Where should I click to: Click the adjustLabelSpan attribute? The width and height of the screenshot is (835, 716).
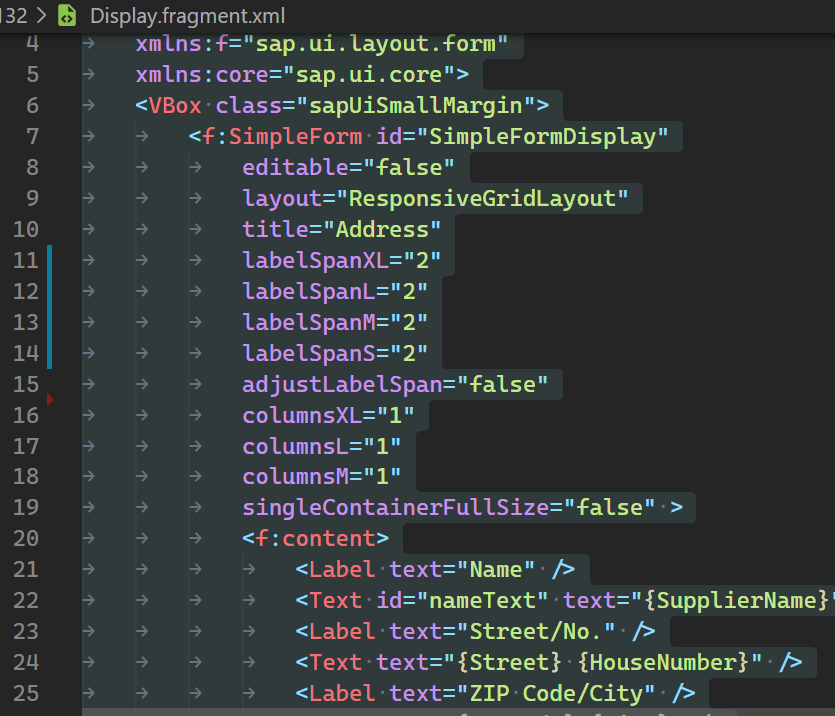click(x=342, y=384)
